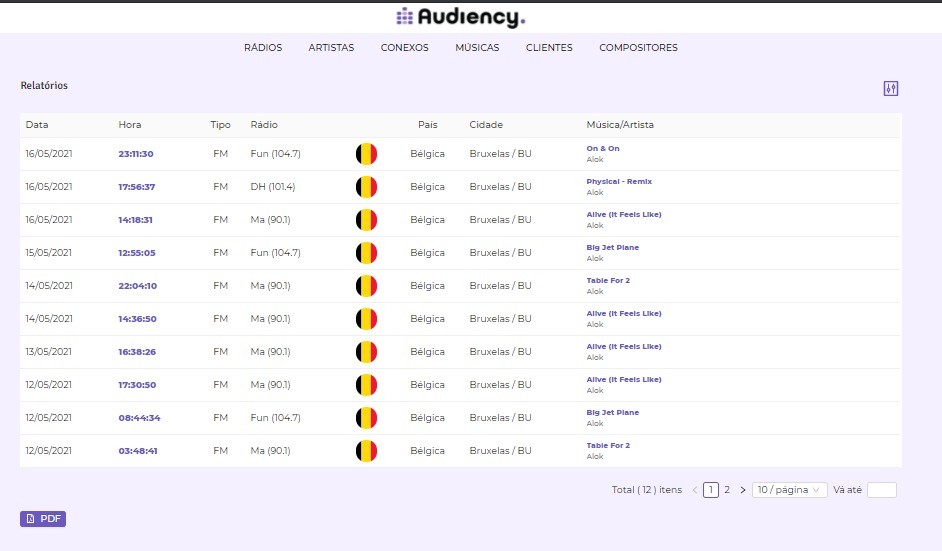This screenshot has width=942, height=551.
Task: Select the MÚSICAS menu item
Action: pos(477,48)
